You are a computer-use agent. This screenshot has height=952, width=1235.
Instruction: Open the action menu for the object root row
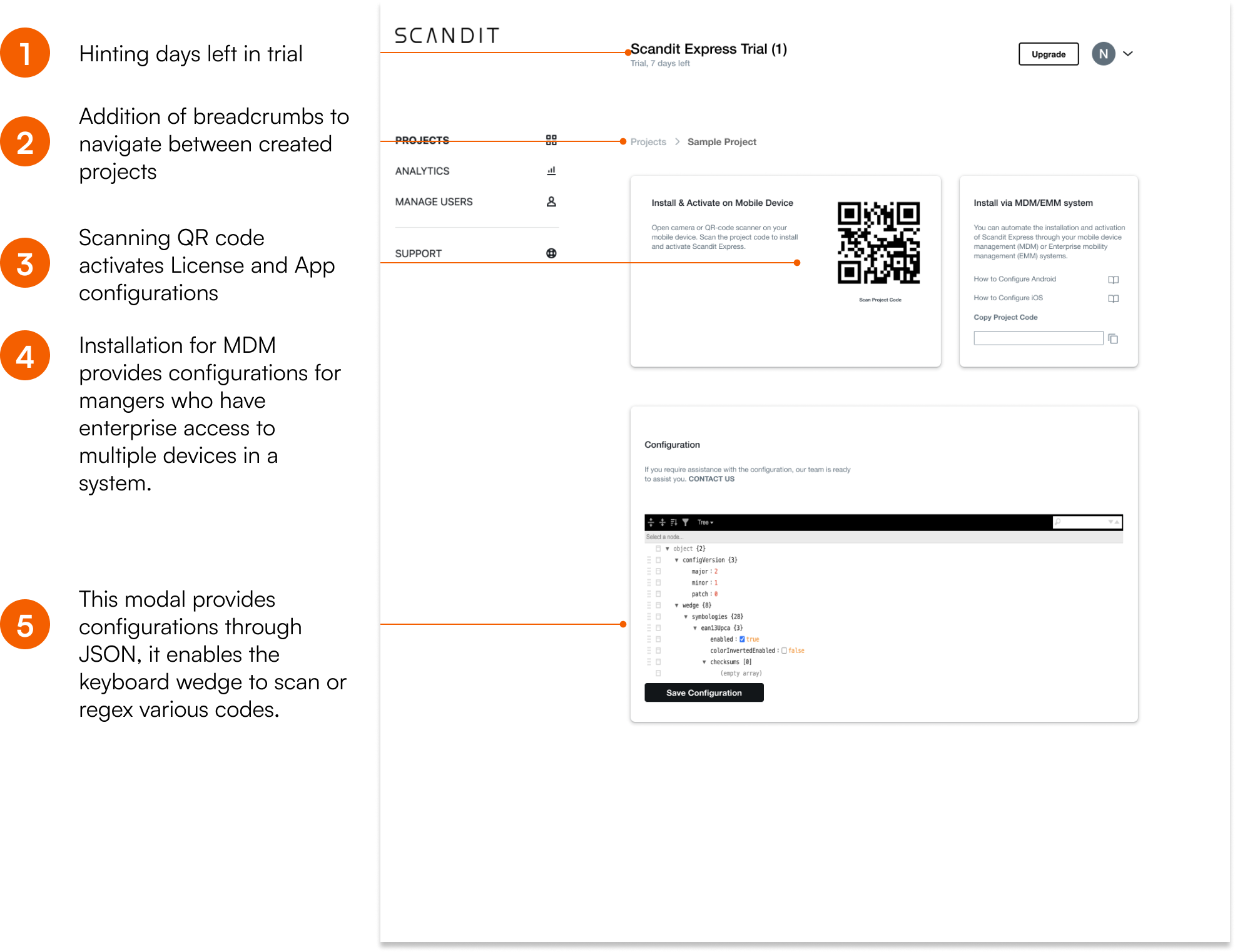coord(658,549)
